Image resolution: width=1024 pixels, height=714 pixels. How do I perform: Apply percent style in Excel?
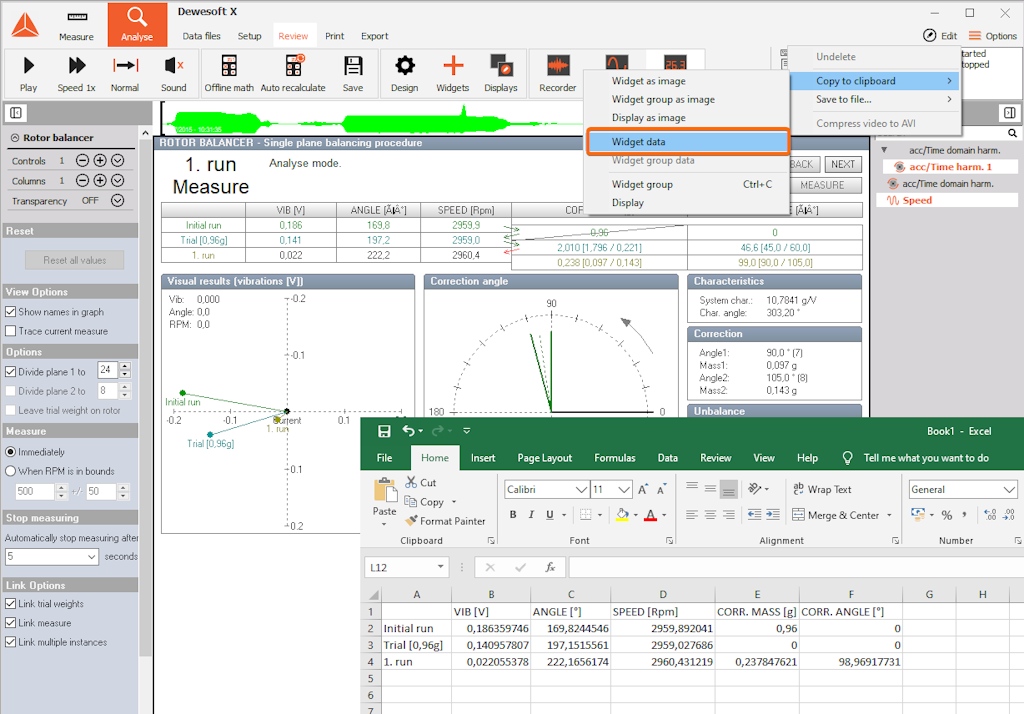(x=946, y=515)
